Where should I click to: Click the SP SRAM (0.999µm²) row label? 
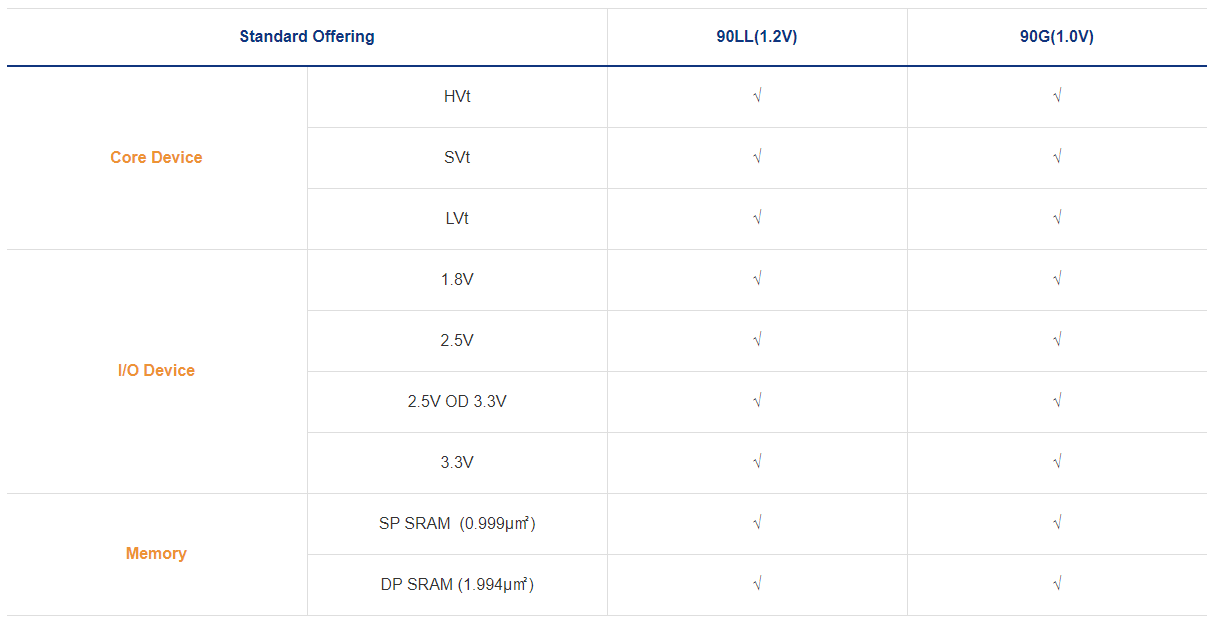[x=457, y=524]
